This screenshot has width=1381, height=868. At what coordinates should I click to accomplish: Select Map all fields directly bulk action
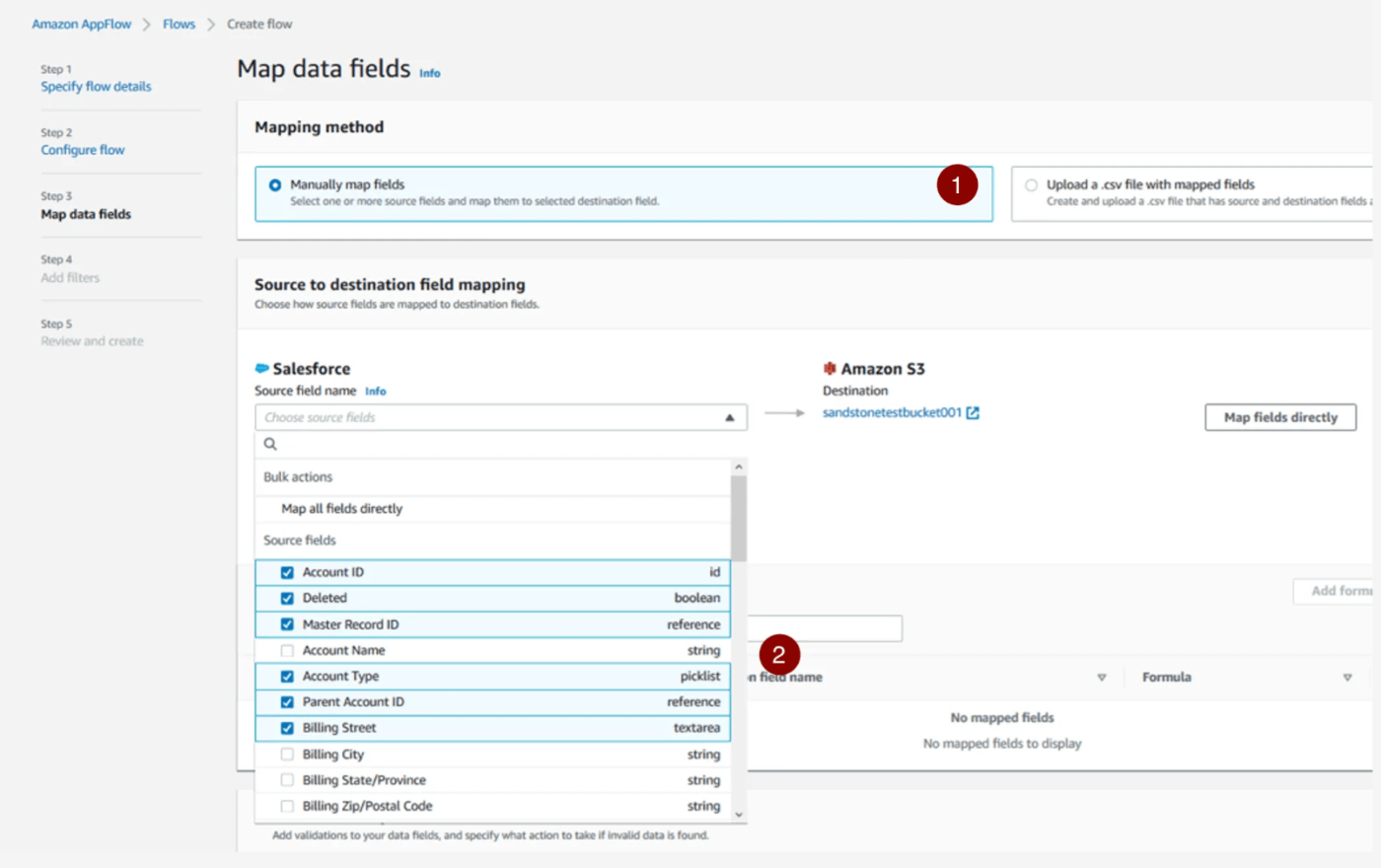(x=342, y=509)
